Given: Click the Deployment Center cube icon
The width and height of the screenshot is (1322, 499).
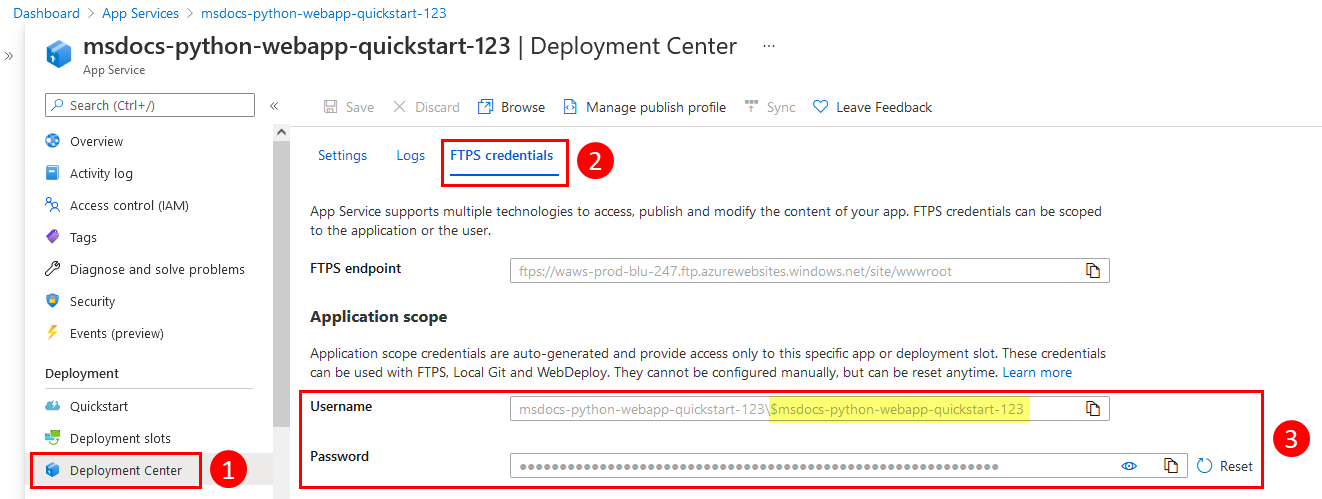Looking at the screenshot, I should 53,470.
